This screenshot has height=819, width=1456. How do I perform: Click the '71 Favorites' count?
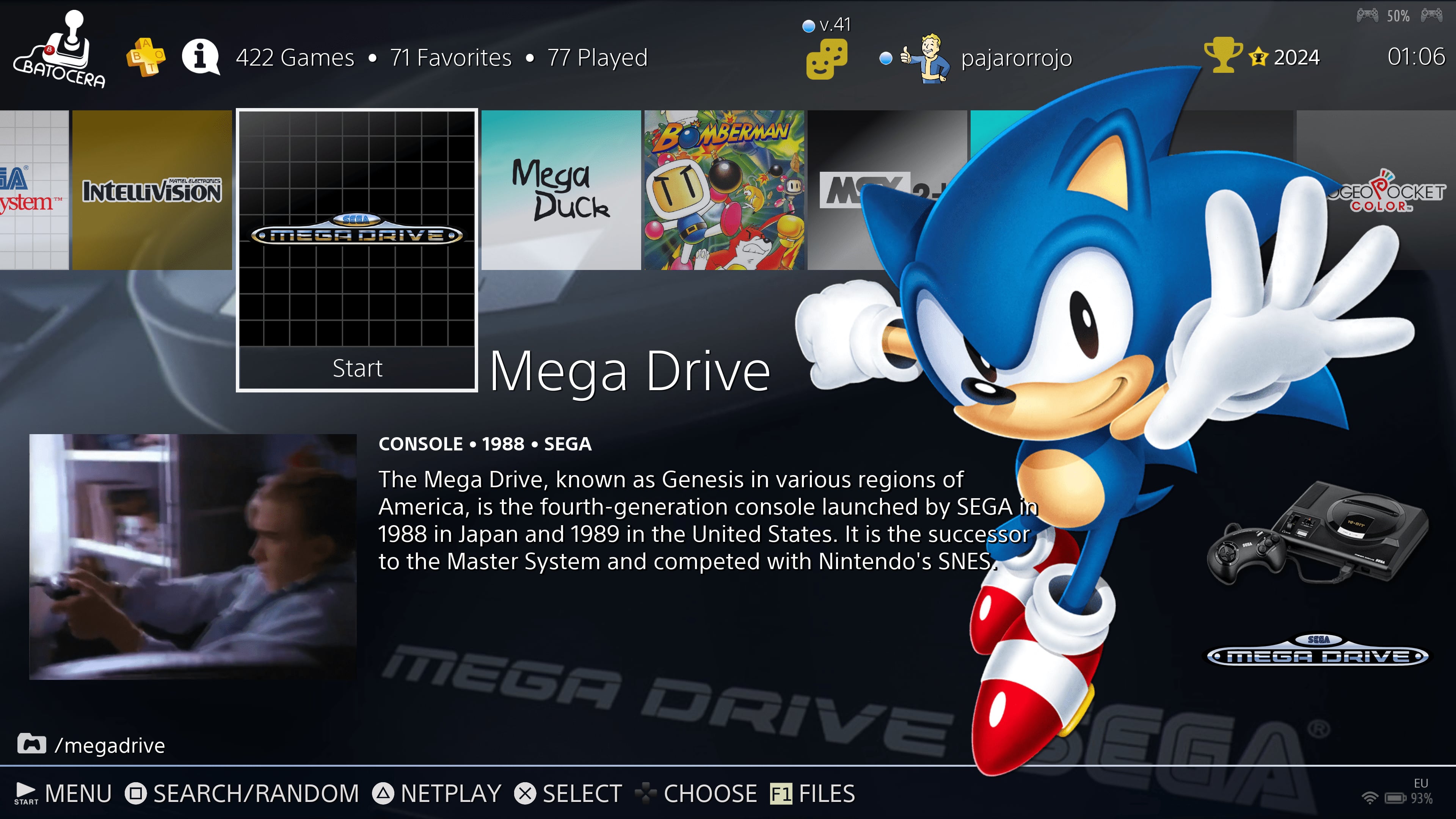(x=450, y=58)
